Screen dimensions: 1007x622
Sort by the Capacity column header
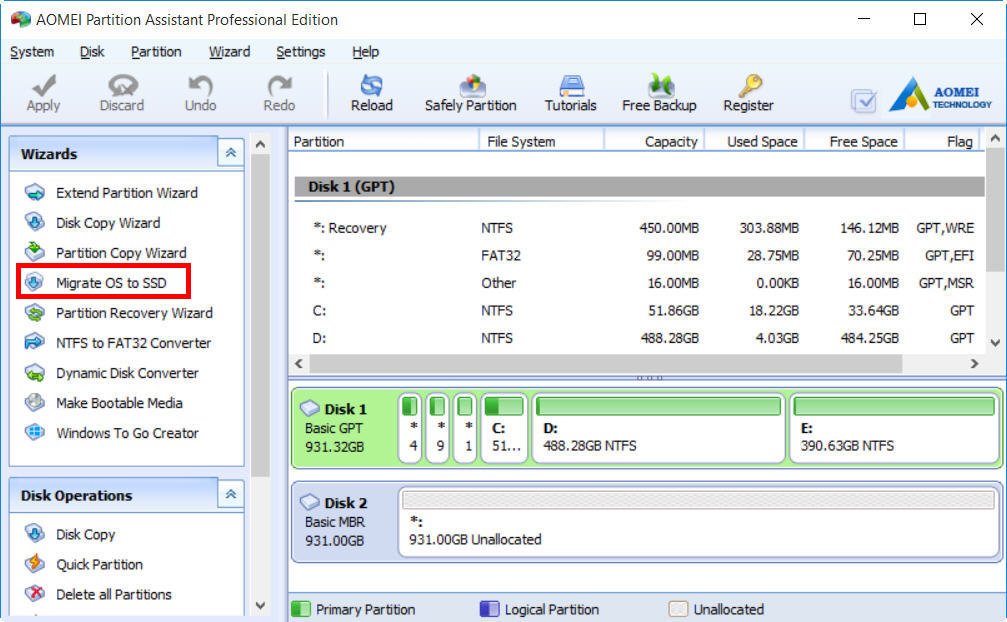point(654,141)
